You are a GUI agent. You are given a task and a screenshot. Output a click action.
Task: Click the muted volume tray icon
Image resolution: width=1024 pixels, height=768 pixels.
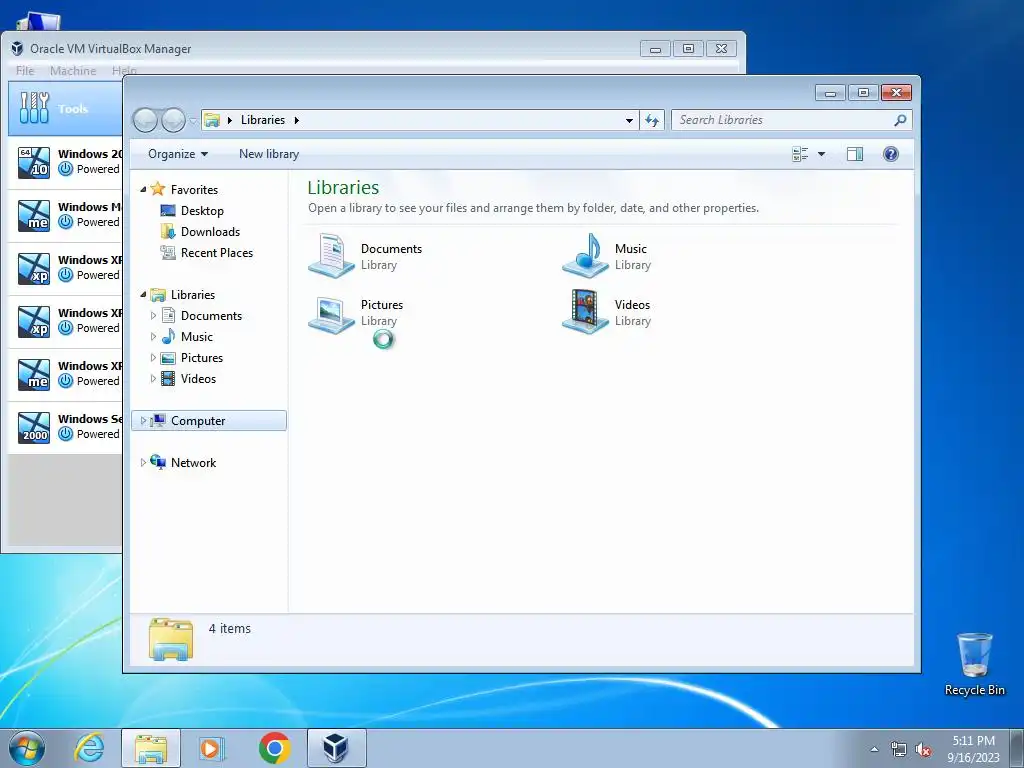[x=923, y=750]
